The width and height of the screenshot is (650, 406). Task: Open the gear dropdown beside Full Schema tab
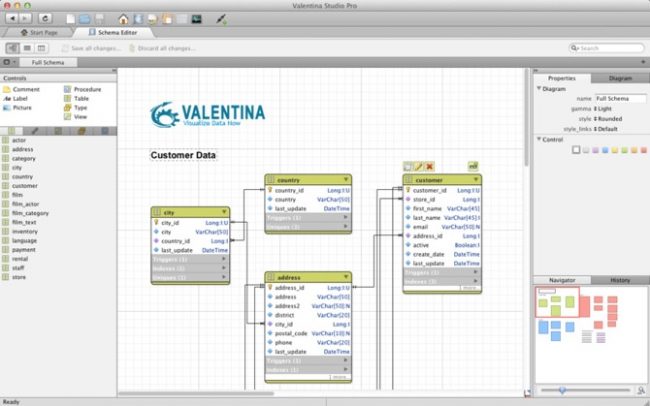[9, 62]
